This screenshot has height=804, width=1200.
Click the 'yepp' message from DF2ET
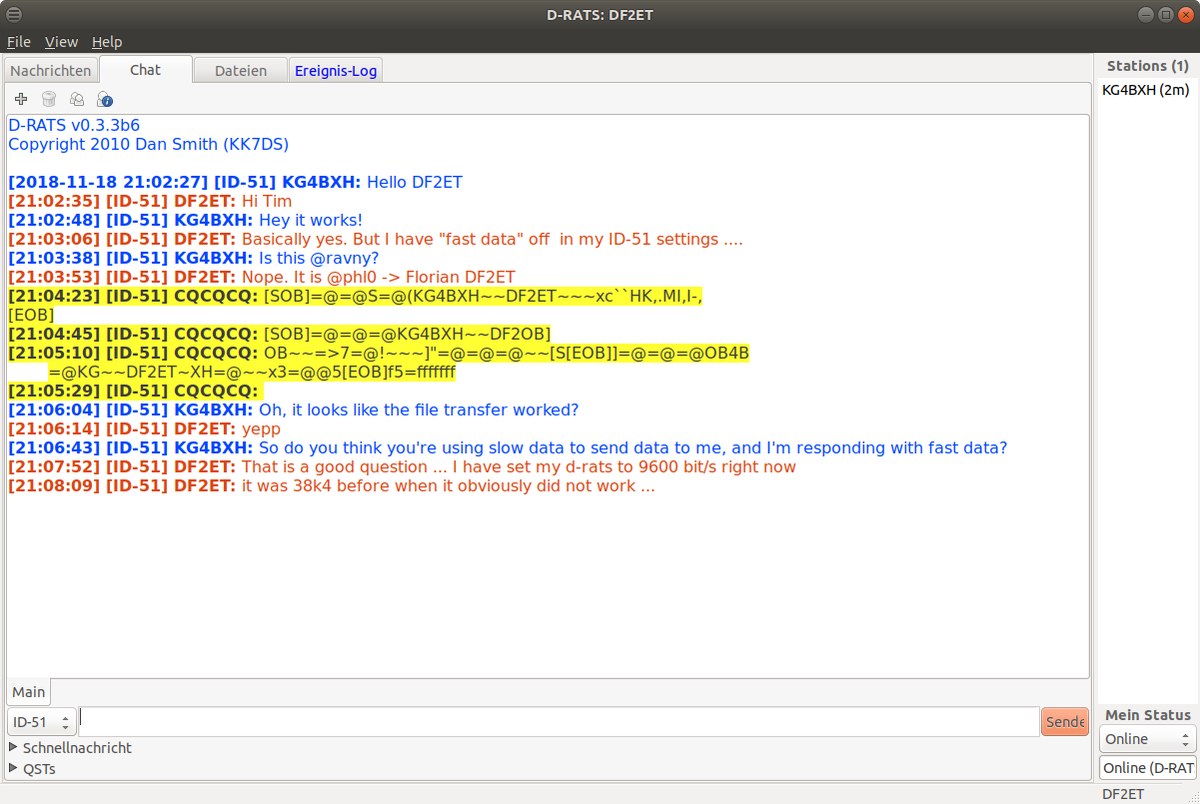[x=145, y=429]
